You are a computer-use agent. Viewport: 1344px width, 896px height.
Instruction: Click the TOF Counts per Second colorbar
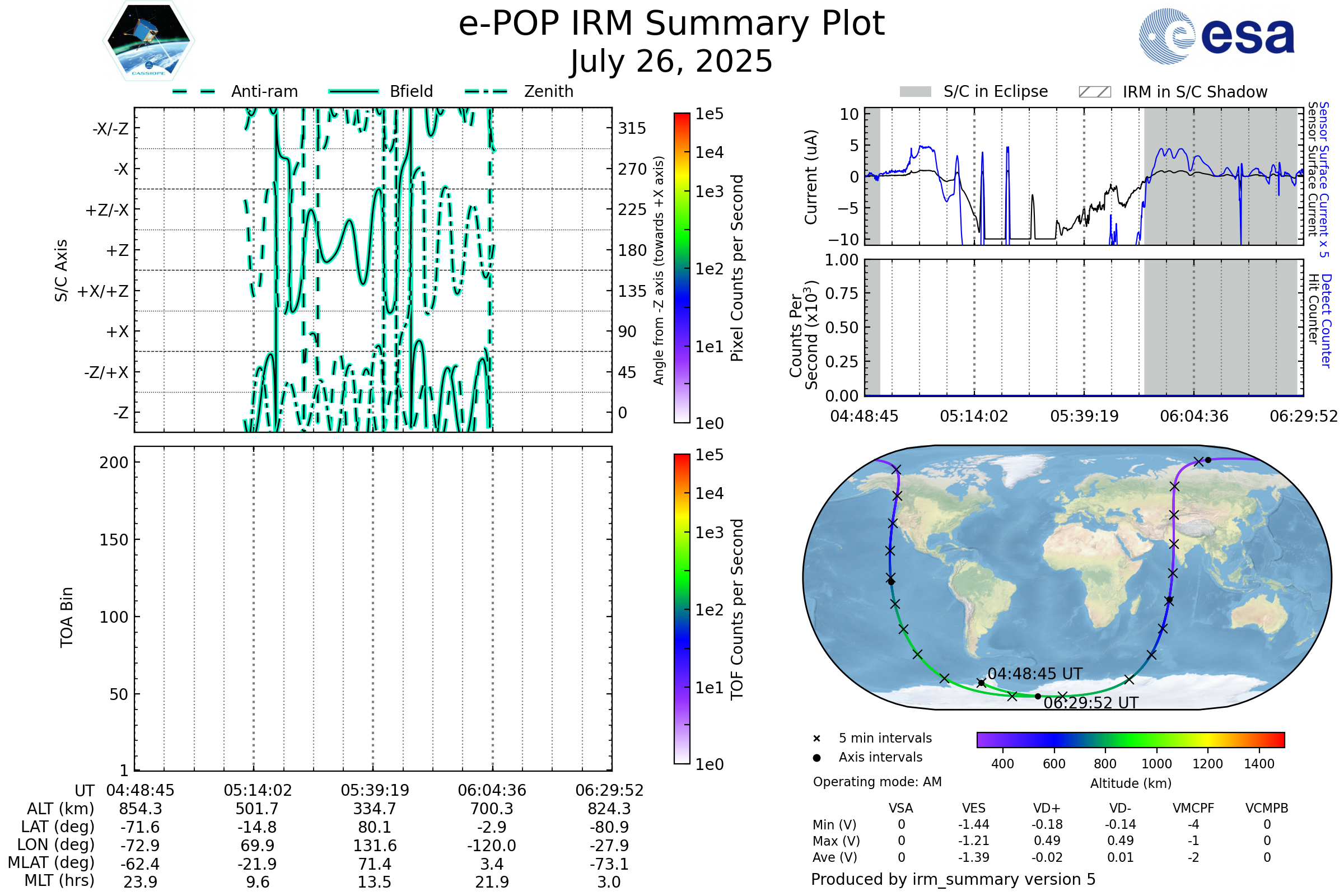click(x=682, y=609)
